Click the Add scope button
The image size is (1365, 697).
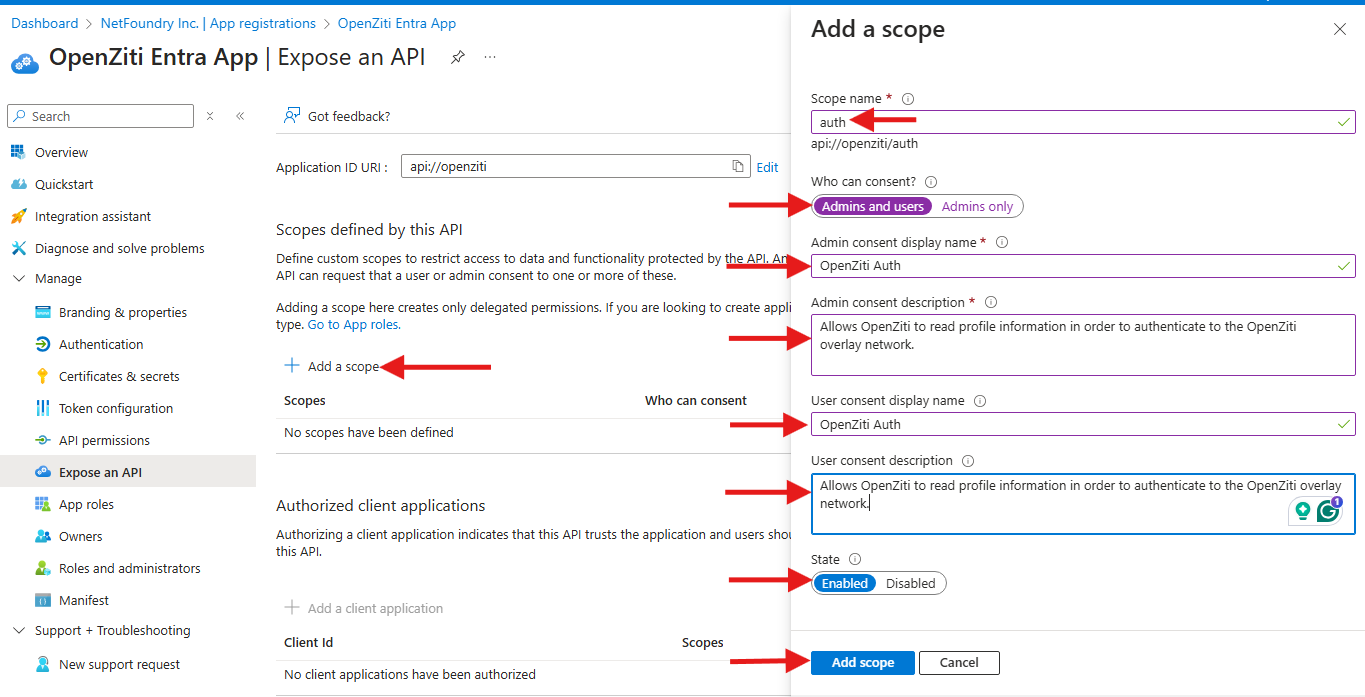(862, 663)
